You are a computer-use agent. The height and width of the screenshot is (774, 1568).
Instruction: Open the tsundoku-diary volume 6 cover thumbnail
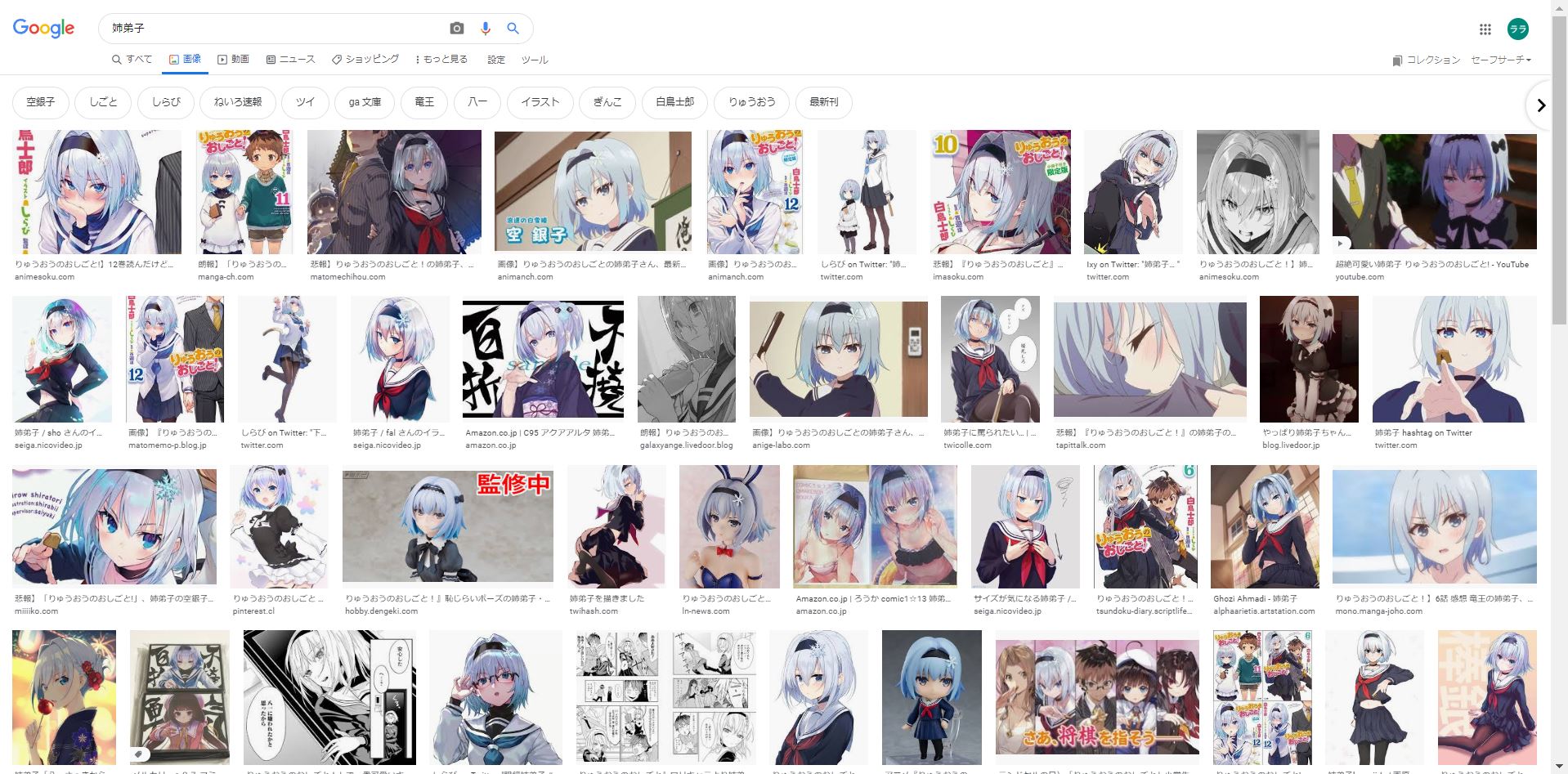1145,526
